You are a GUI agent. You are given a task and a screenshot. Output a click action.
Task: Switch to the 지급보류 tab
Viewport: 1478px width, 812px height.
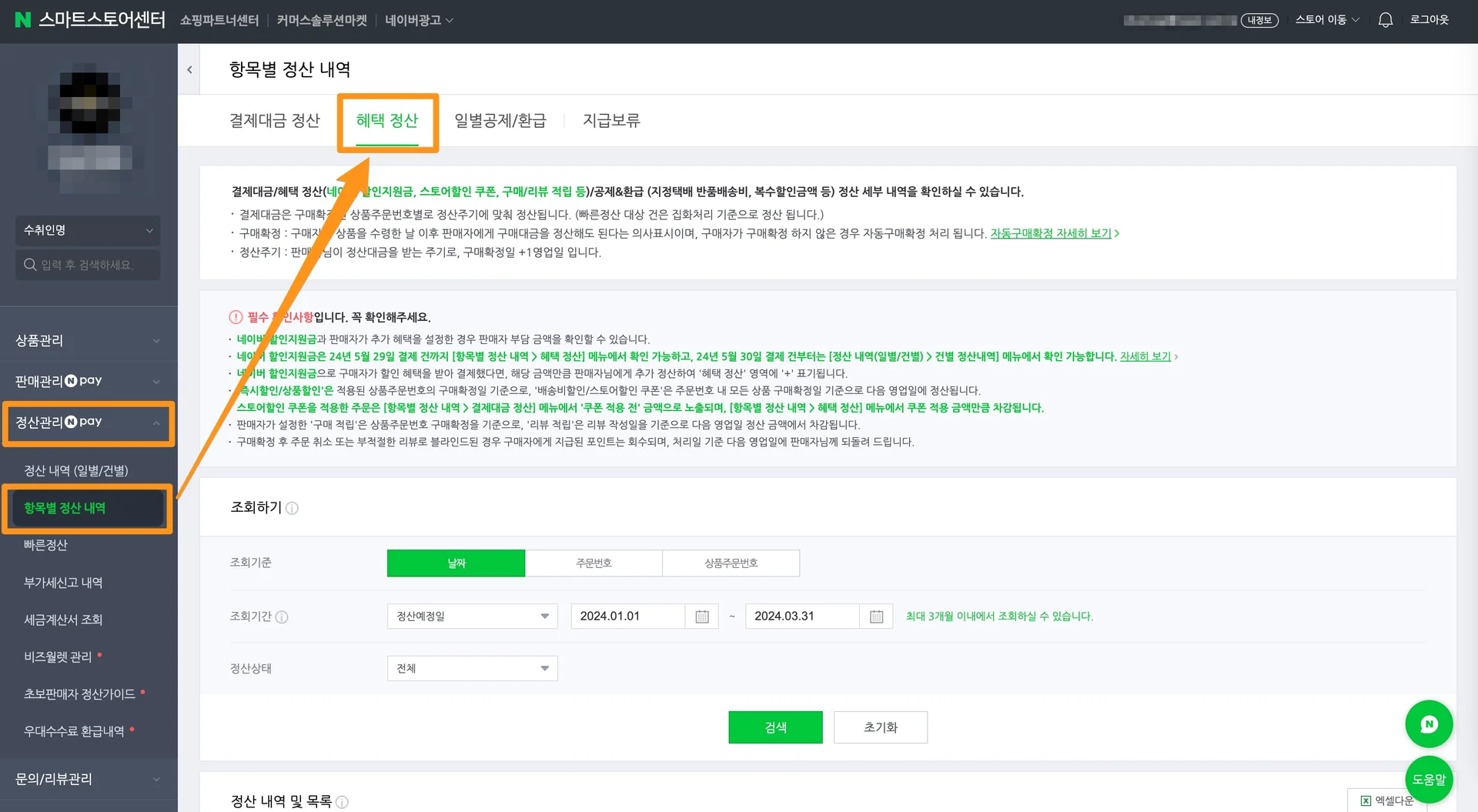[x=612, y=120]
